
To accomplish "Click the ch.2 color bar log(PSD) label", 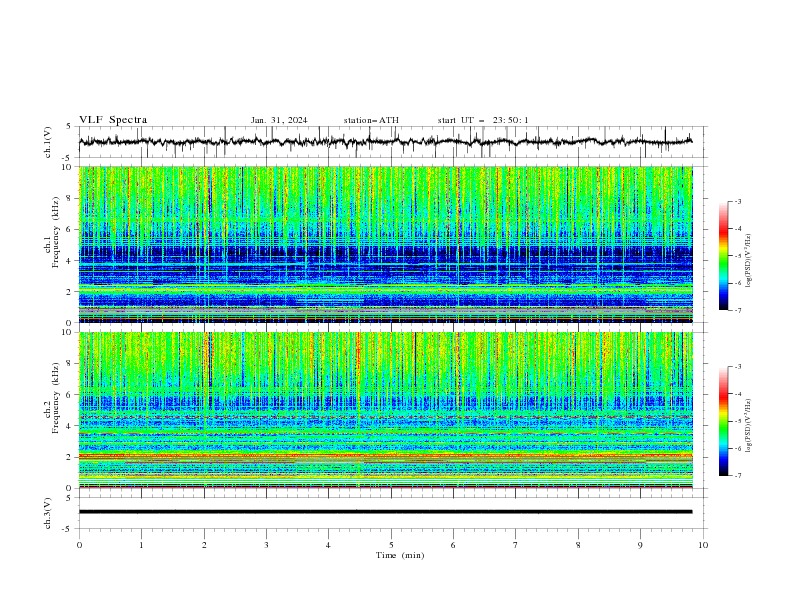I will (748, 425).
